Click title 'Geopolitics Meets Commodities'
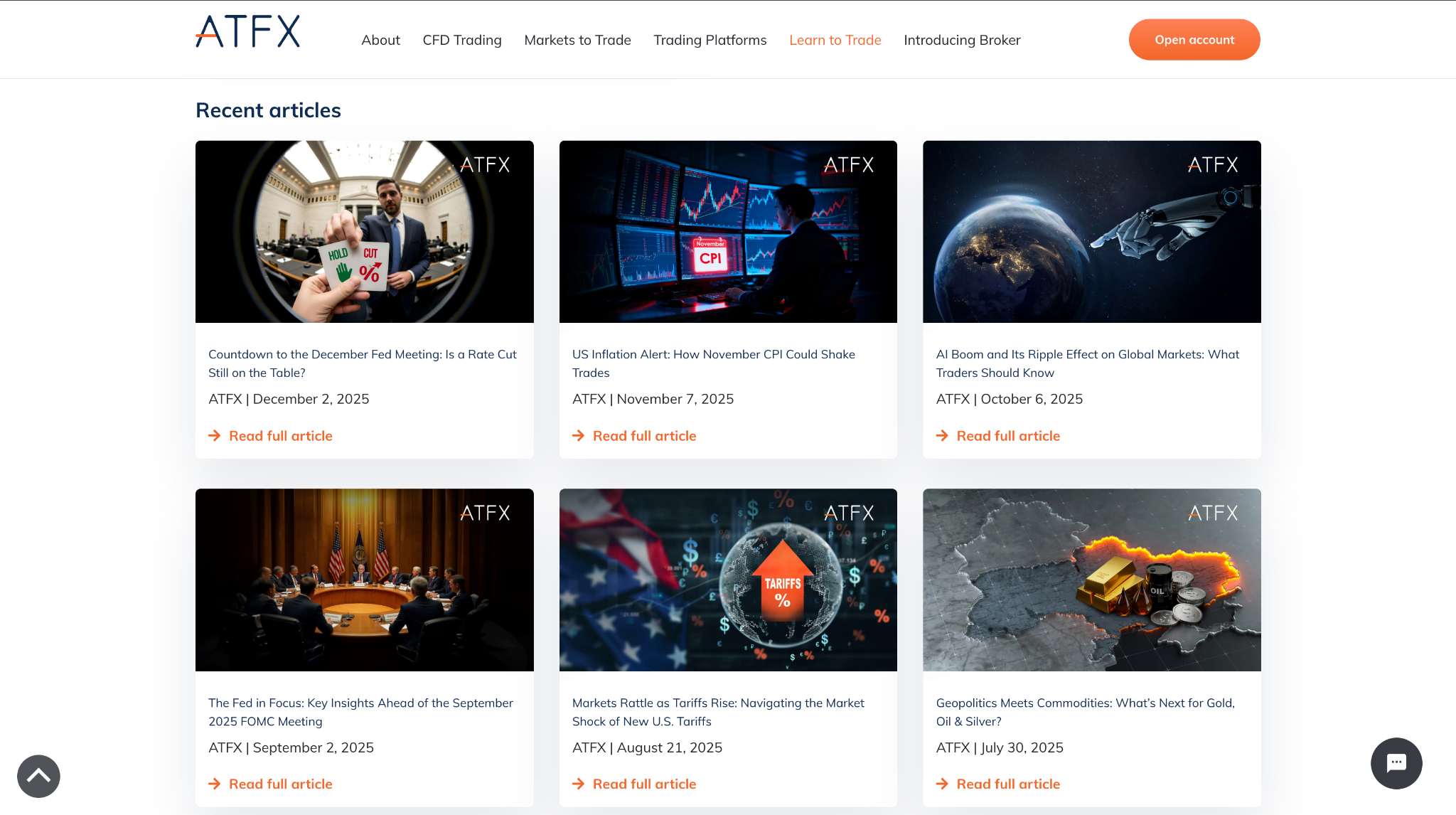The height and width of the screenshot is (815, 1456). (x=1086, y=712)
